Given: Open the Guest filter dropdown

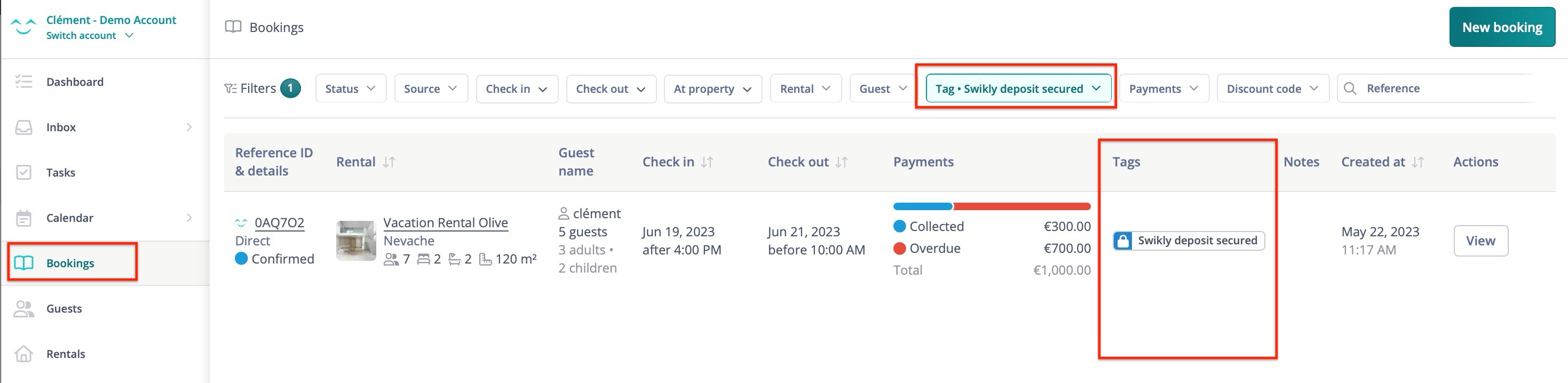Looking at the screenshot, I should click(883, 89).
